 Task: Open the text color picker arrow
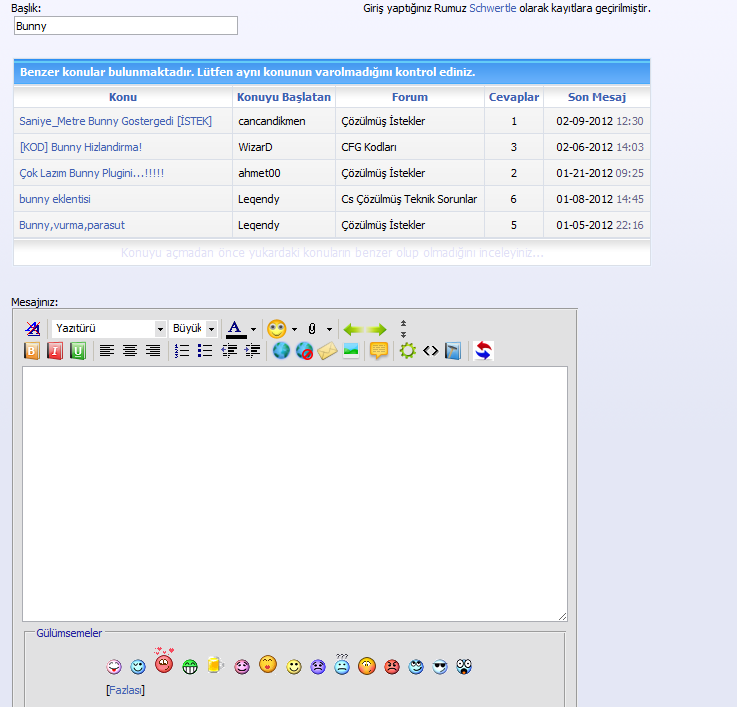point(253,329)
